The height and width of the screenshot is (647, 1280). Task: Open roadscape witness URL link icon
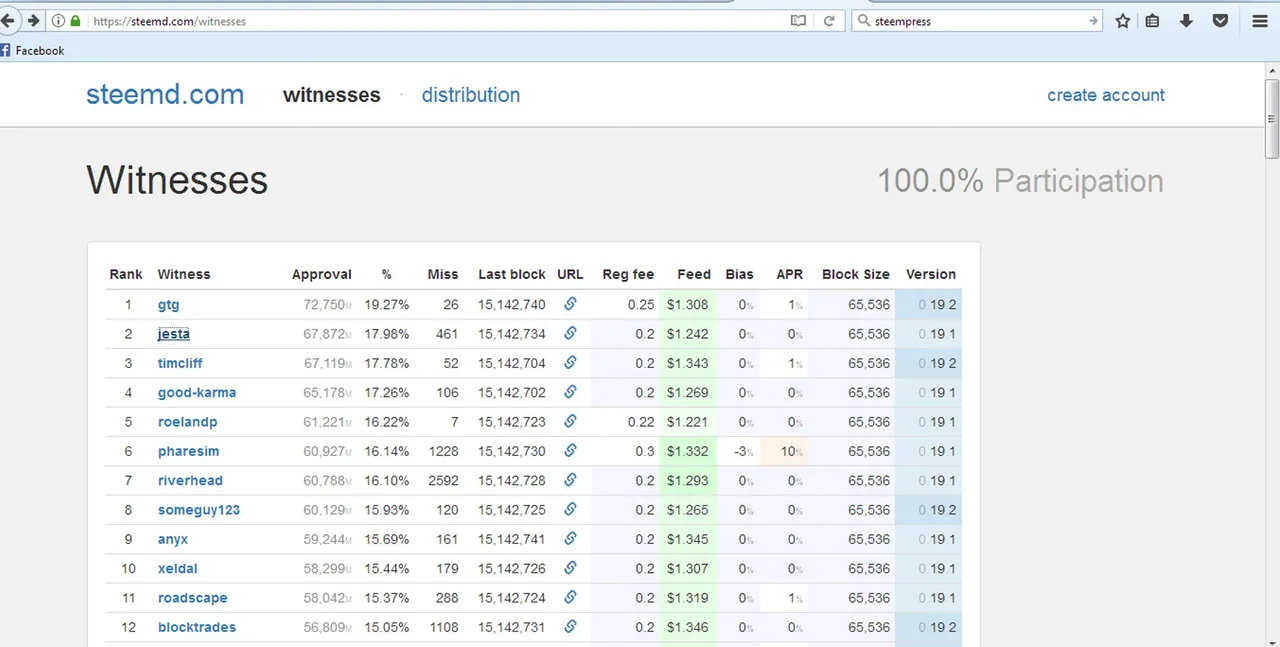[x=570, y=597]
